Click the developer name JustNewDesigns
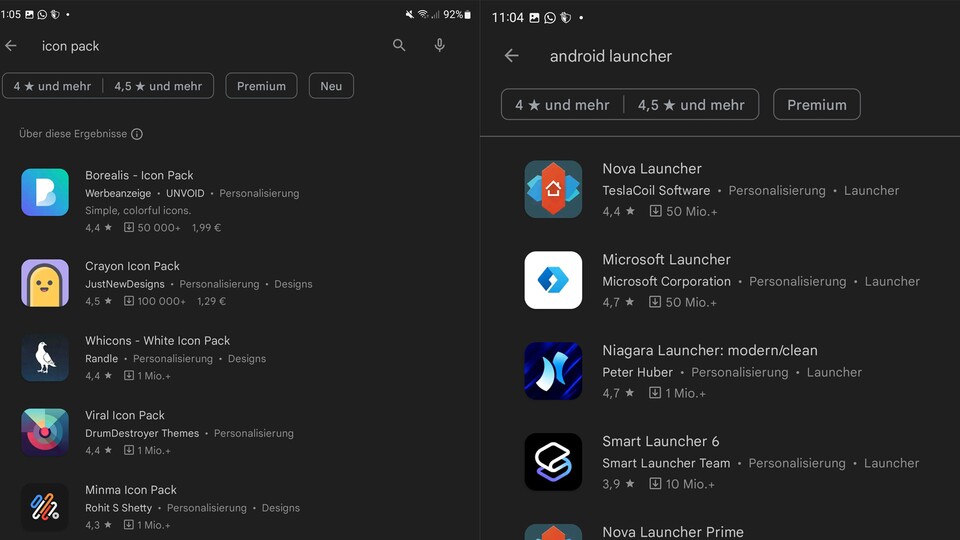Screen dimensions: 960x540 coord(125,284)
